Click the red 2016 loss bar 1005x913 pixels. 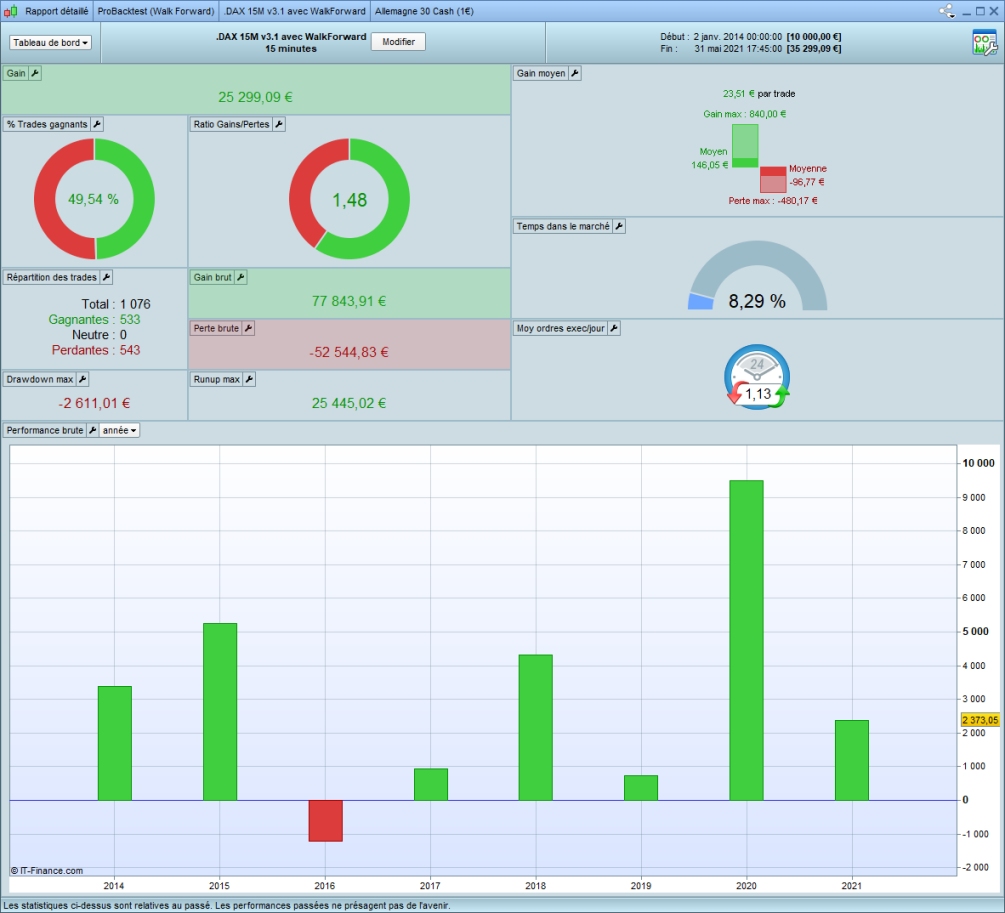pos(326,821)
